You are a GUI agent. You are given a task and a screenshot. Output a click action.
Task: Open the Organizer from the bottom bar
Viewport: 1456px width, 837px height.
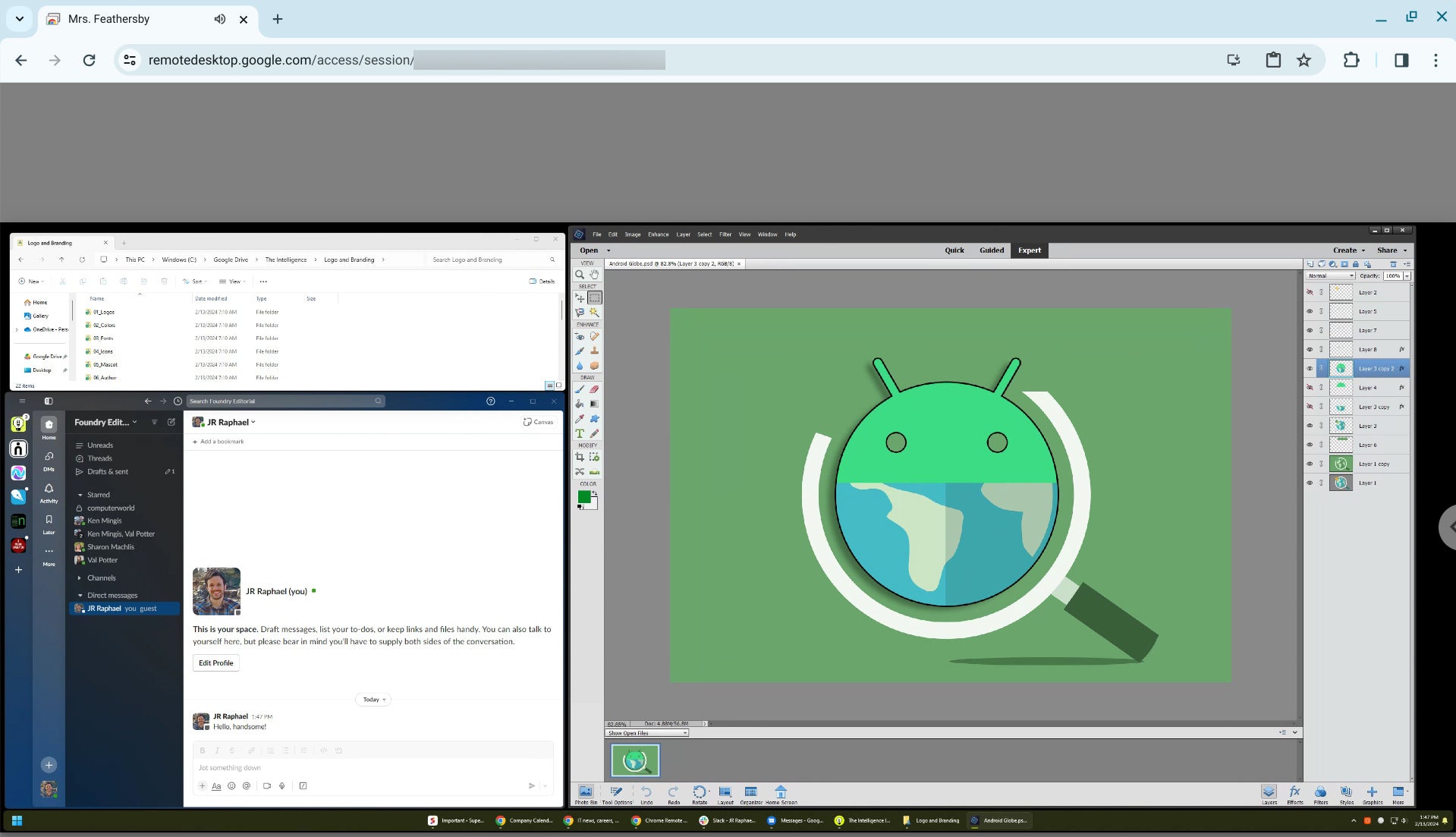(x=750, y=795)
